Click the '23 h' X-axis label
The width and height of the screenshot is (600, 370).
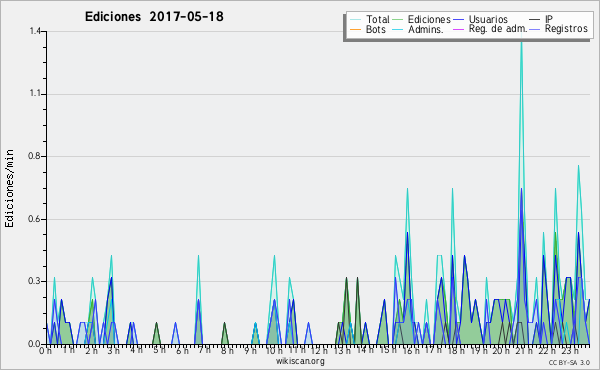coord(569,350)
